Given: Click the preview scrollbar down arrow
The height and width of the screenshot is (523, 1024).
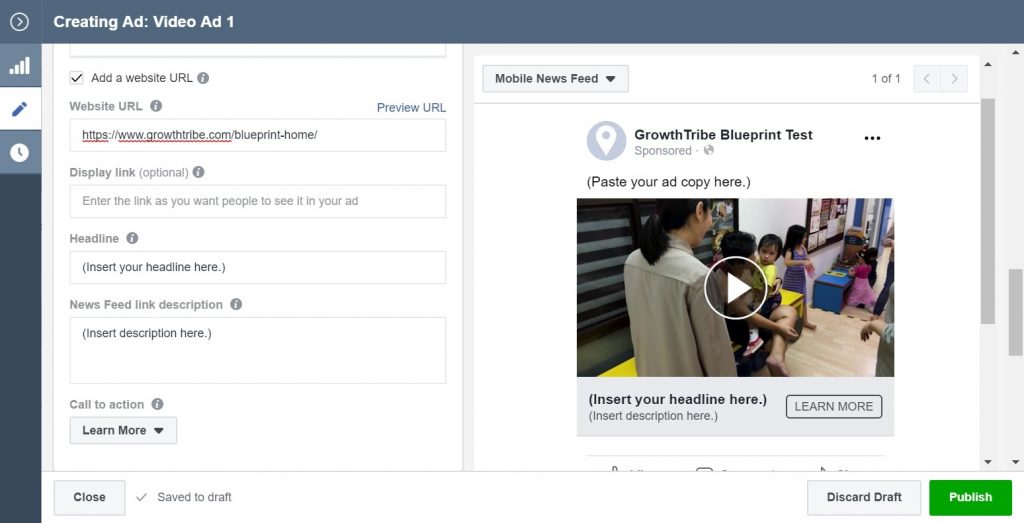Looking at the screenshot, I should pos(987,462).
